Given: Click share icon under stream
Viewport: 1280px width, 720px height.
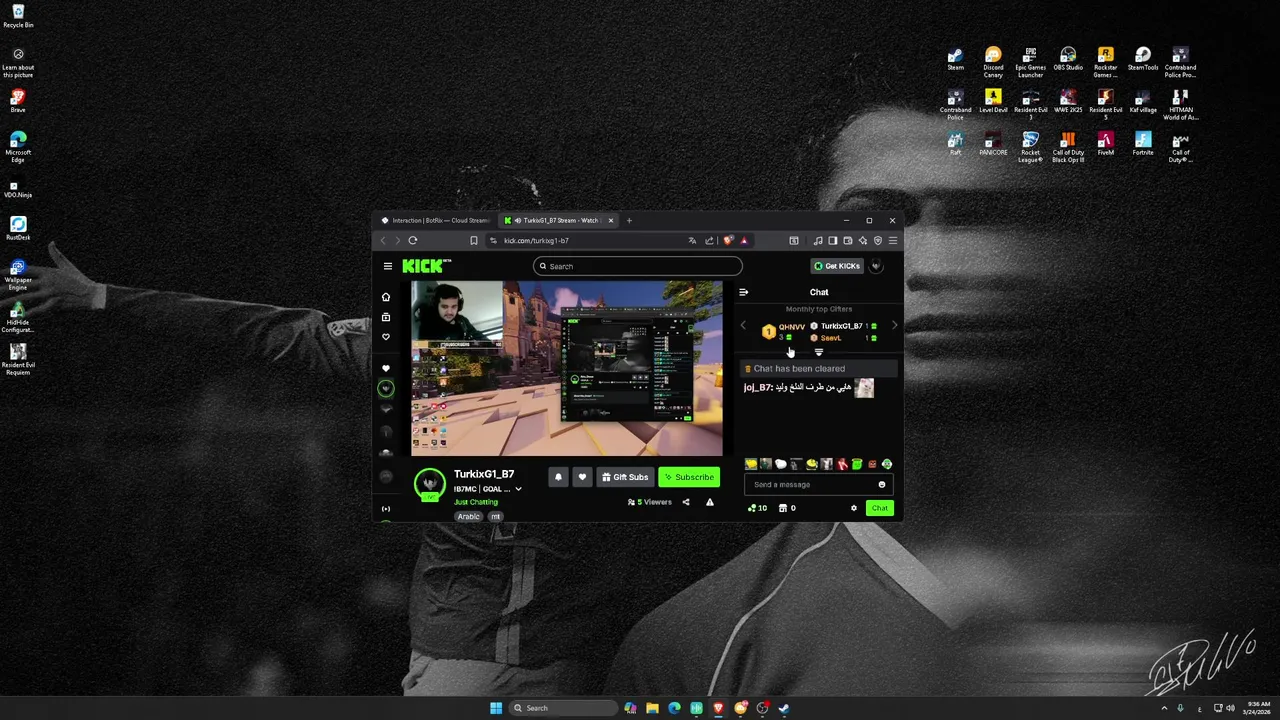Looking at the screenshot, I should (x=686, y=502).
